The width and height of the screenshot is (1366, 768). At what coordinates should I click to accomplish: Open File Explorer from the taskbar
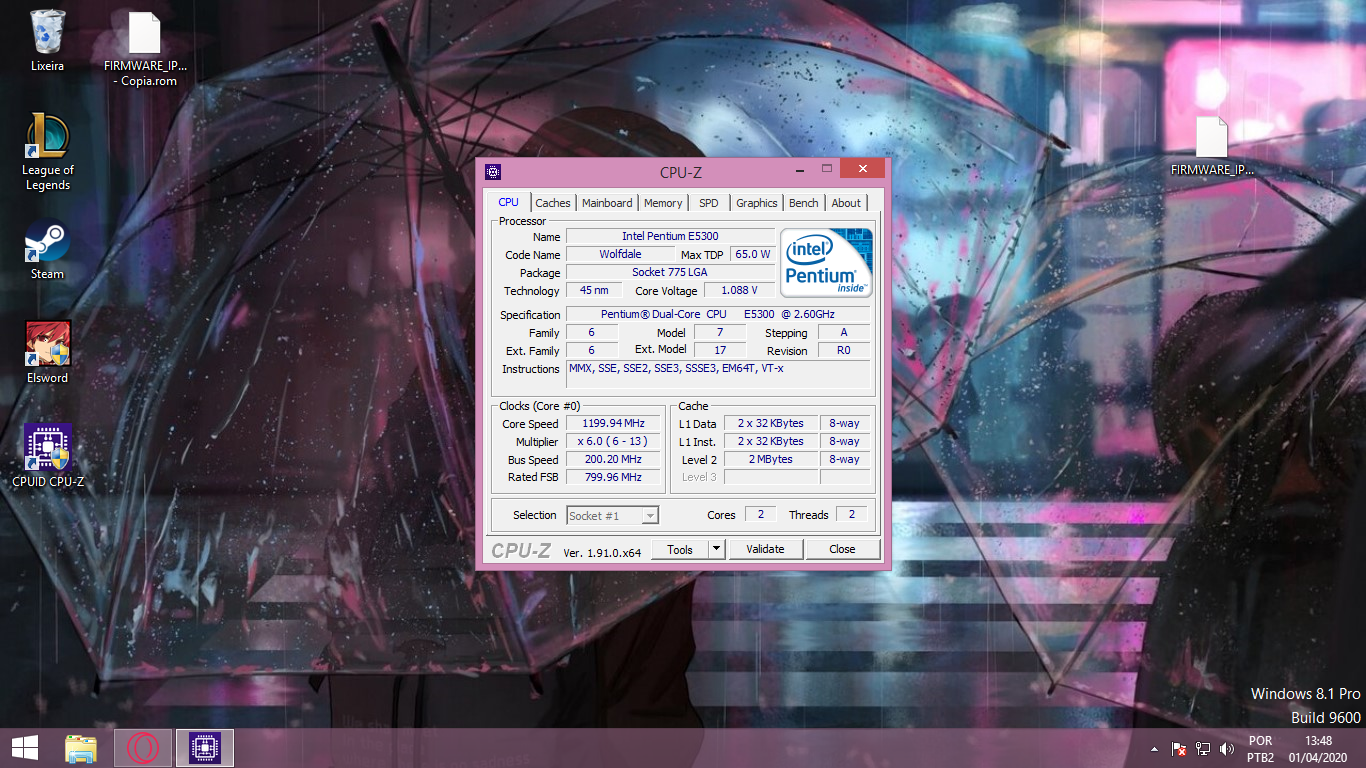pos(81,748)
